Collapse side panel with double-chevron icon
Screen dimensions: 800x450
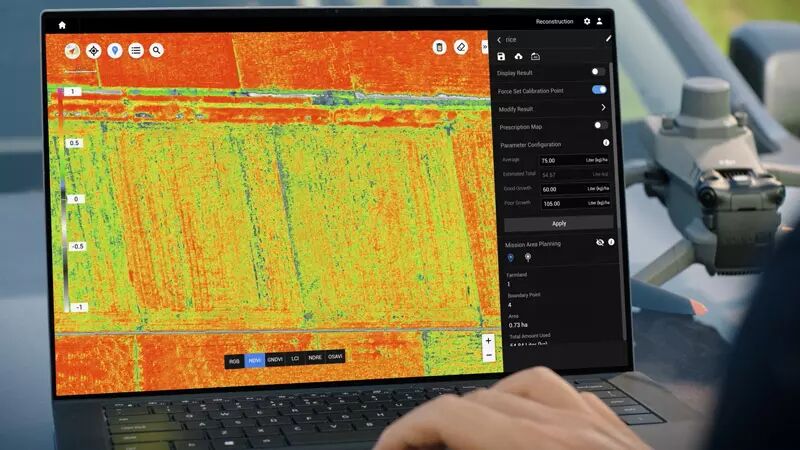click(485, 47)
